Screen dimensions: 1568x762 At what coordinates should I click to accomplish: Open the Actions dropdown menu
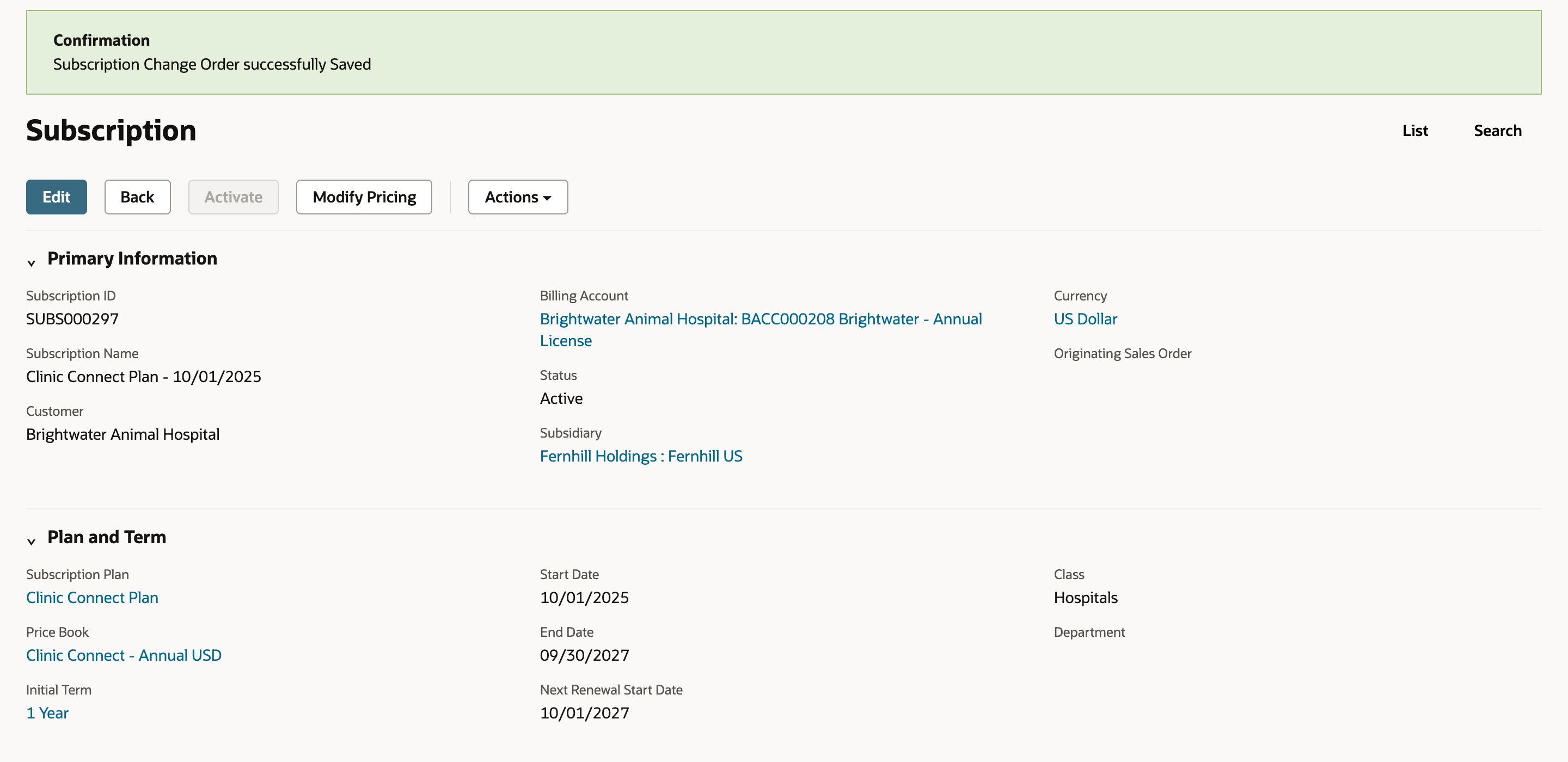pos(518,196)
